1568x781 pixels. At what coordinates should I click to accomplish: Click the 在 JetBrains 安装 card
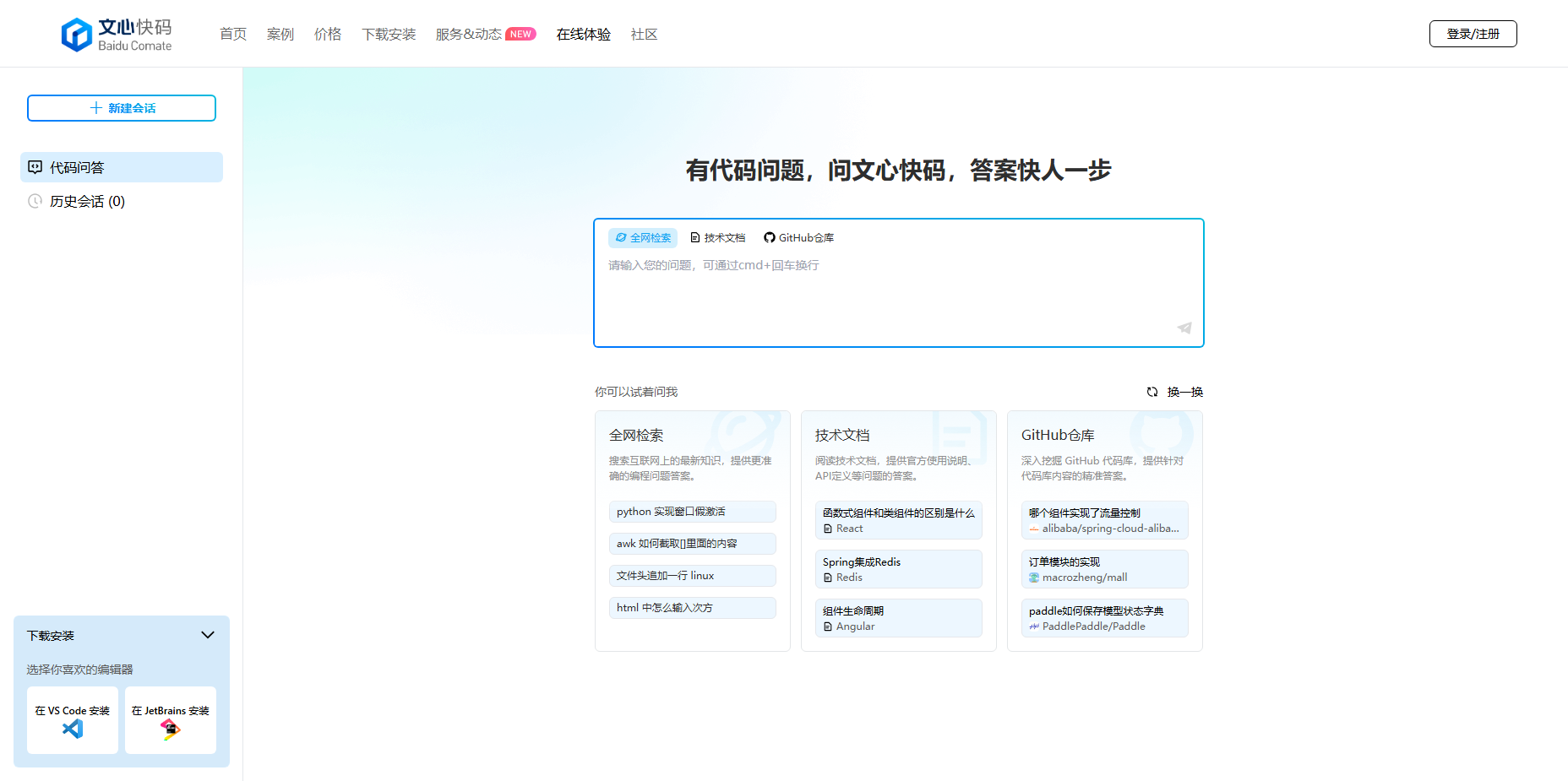(x=171, y=720)
